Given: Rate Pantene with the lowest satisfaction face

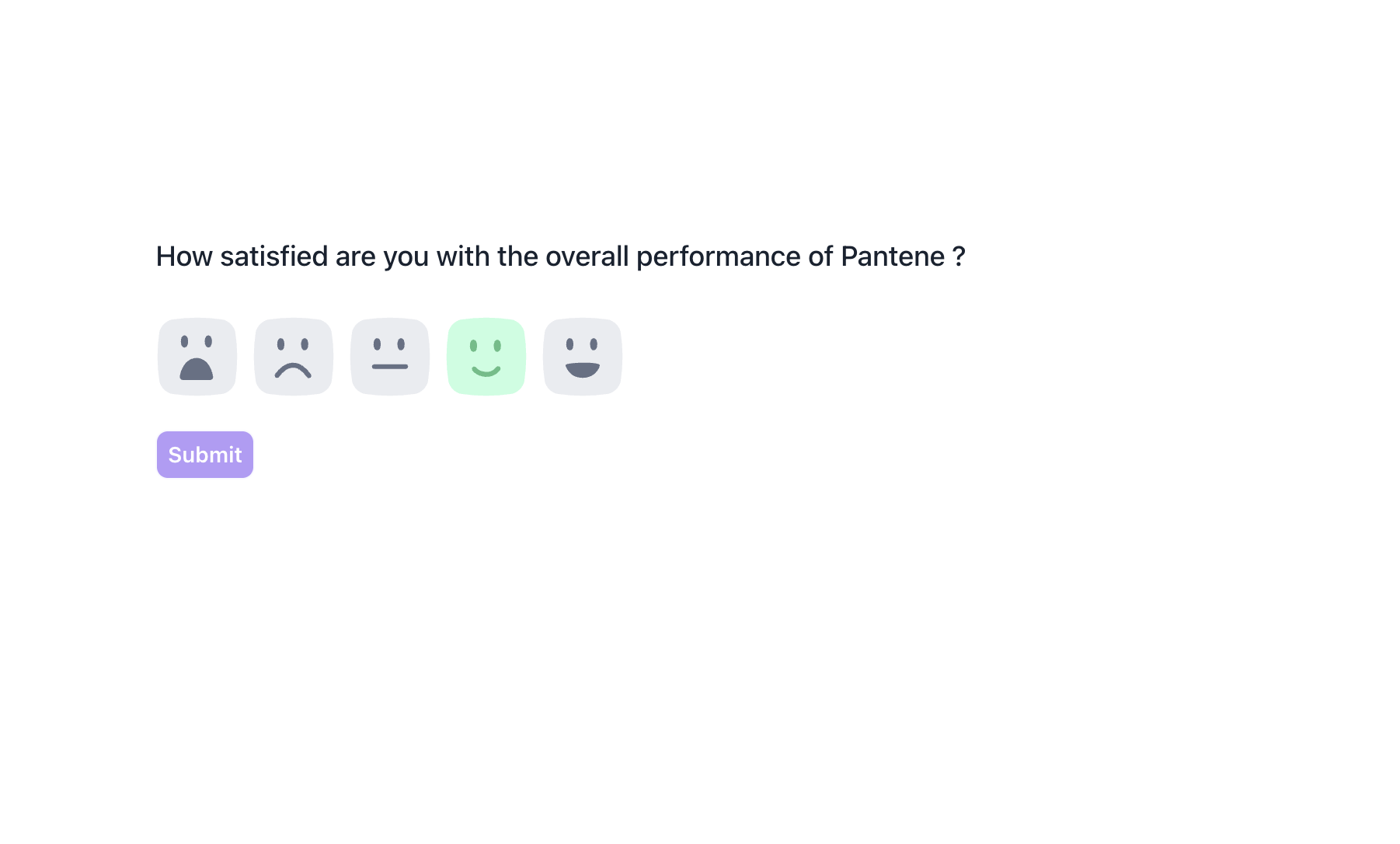Looking at the screenshot, I should coord(197,357).
